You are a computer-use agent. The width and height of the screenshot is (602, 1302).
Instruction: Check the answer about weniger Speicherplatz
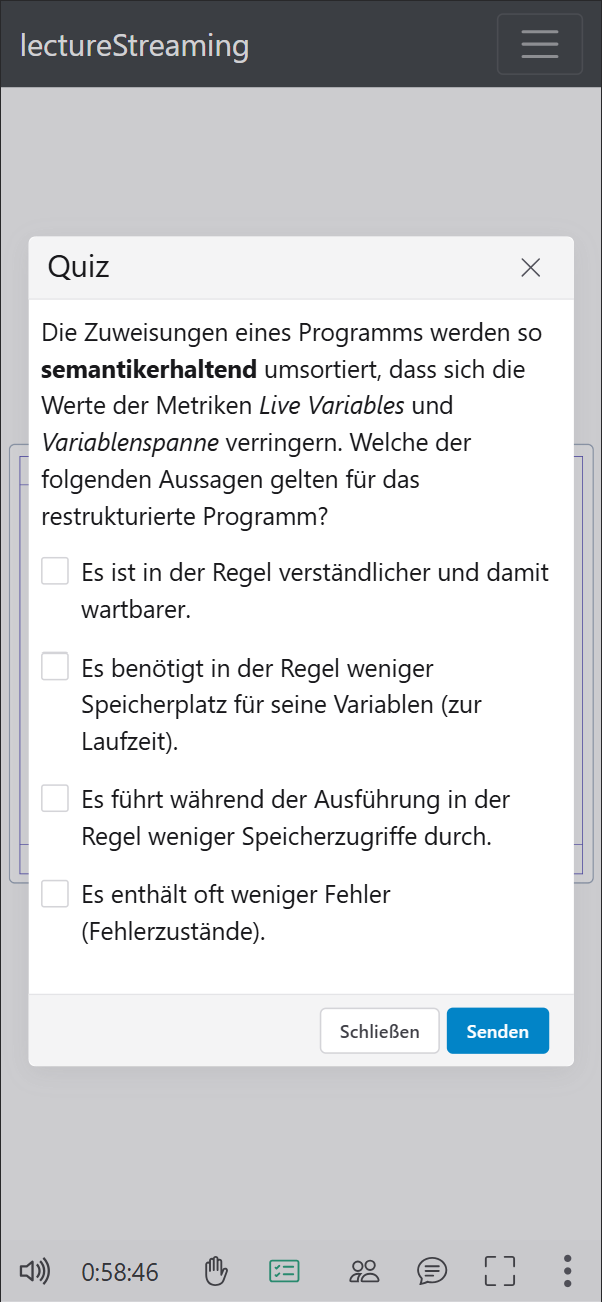(55, 666)
